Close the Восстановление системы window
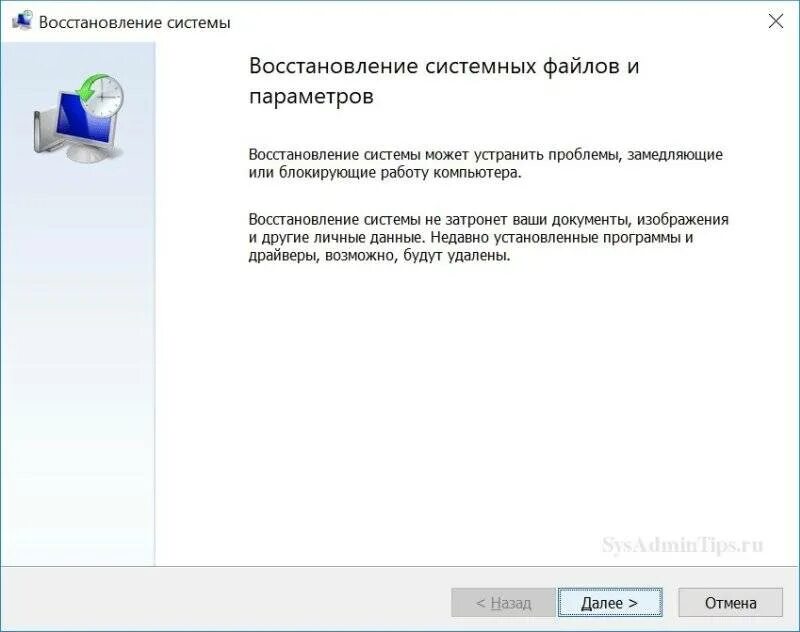 pos(776,21)
